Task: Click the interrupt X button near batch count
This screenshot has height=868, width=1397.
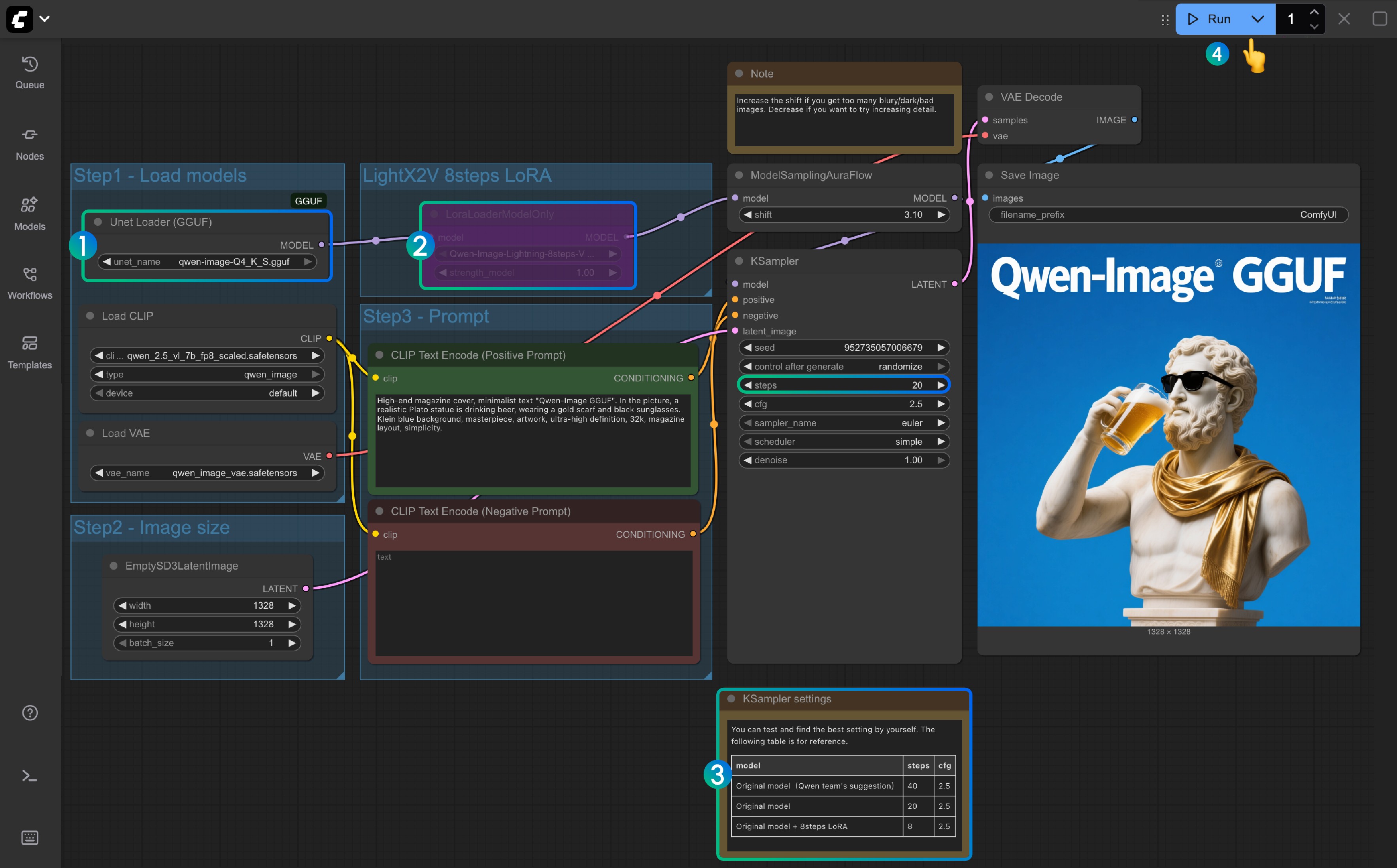Action: pos(1344,19)
